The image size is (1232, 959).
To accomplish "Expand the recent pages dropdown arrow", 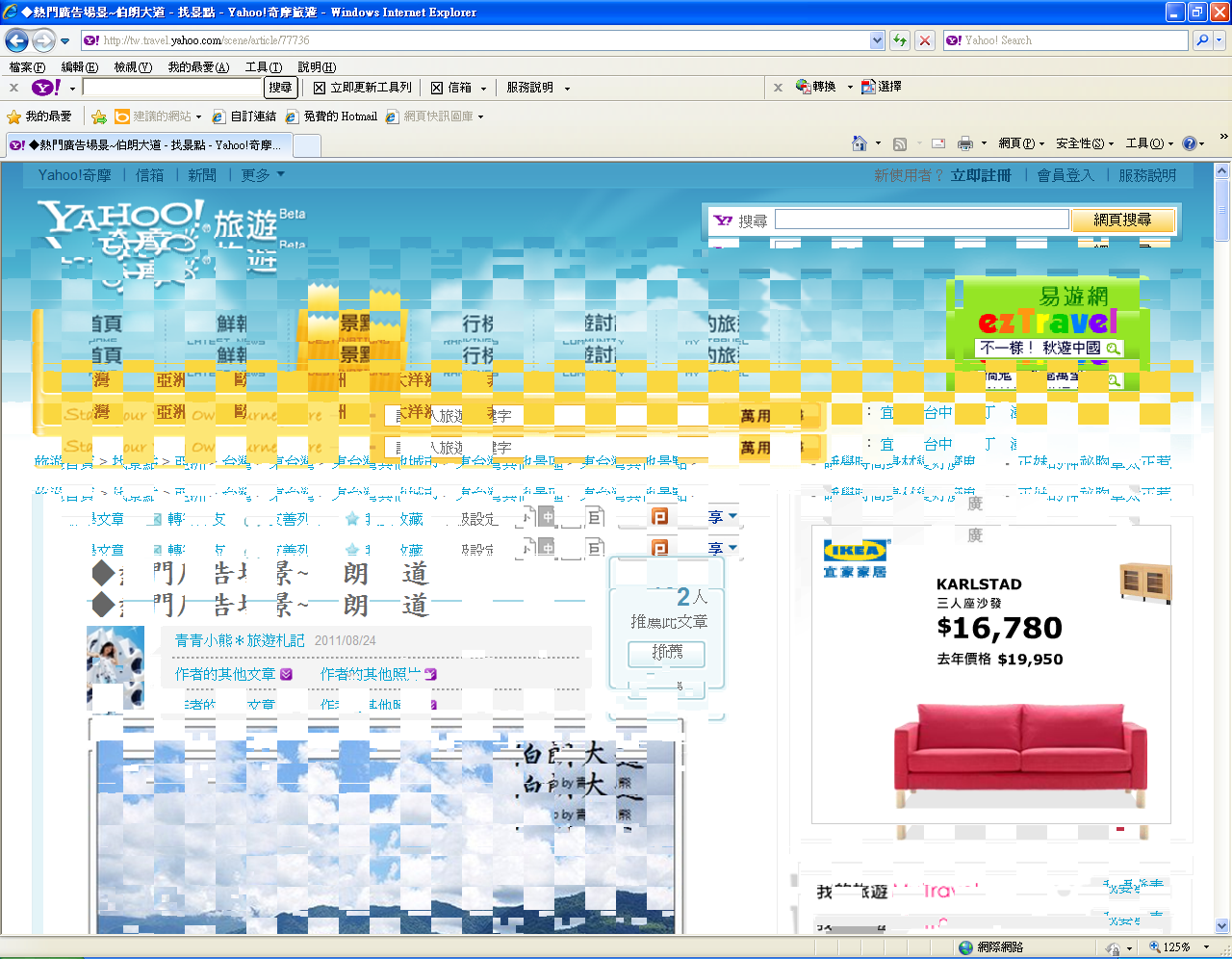I will pos(64,41).
